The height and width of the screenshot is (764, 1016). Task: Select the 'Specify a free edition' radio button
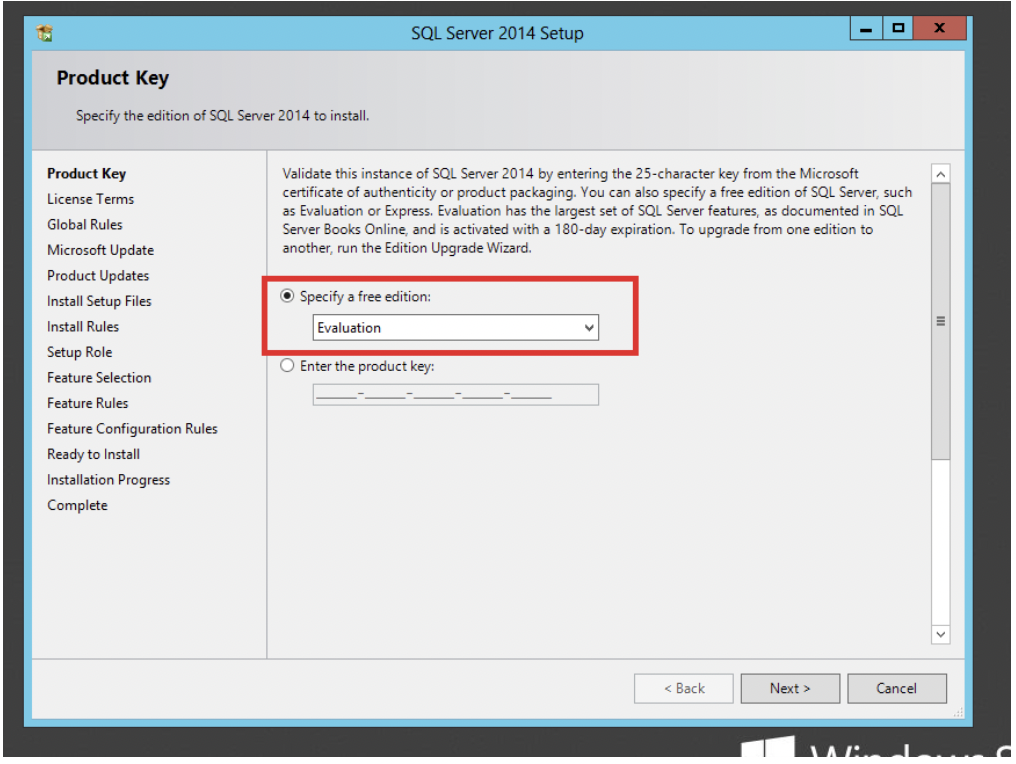287,296
